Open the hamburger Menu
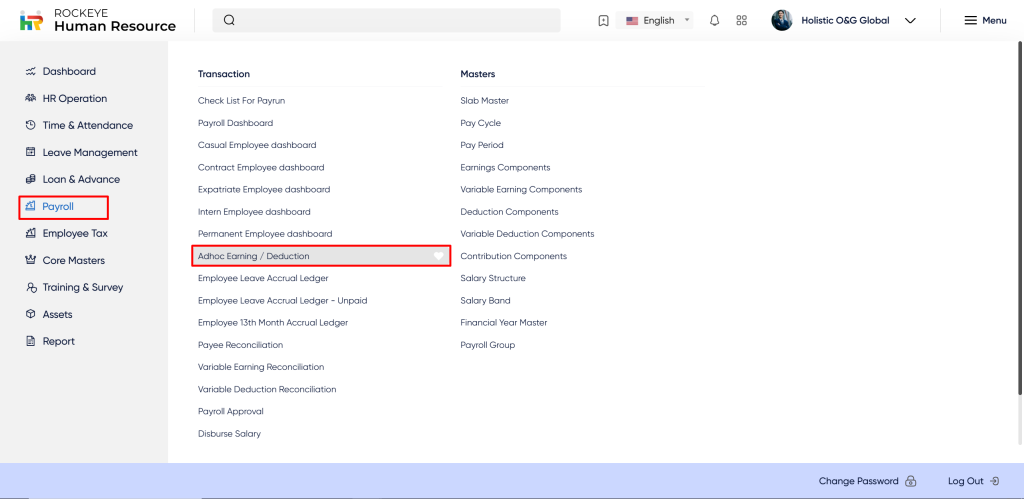The image size is (1024, 499). [x=985, y=20]
